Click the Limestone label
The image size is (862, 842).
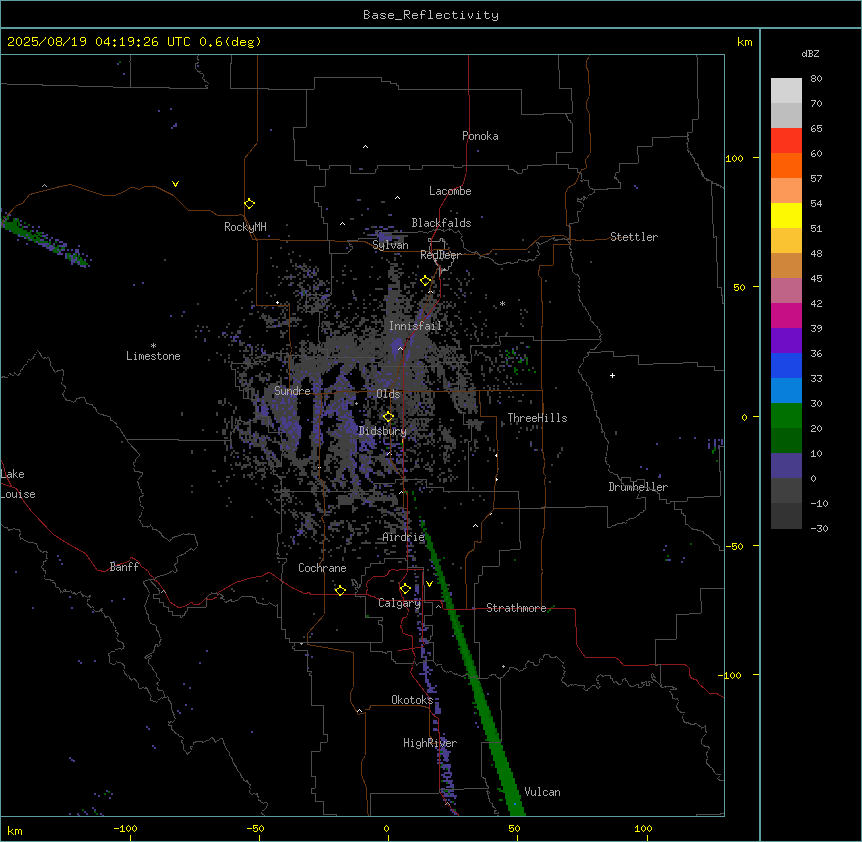pos(153,356)
